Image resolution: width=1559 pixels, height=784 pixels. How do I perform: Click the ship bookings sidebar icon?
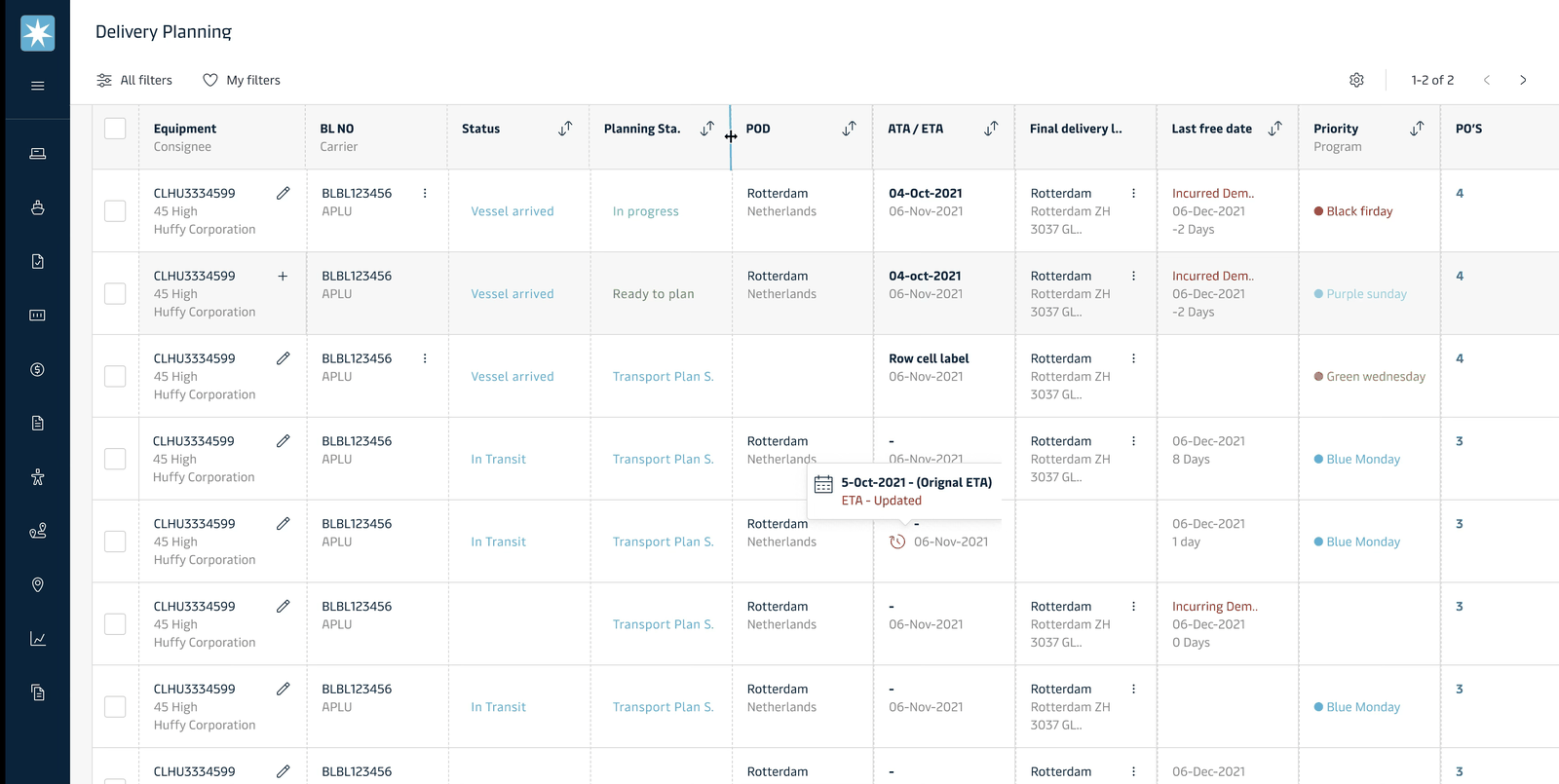pos(38,207)
